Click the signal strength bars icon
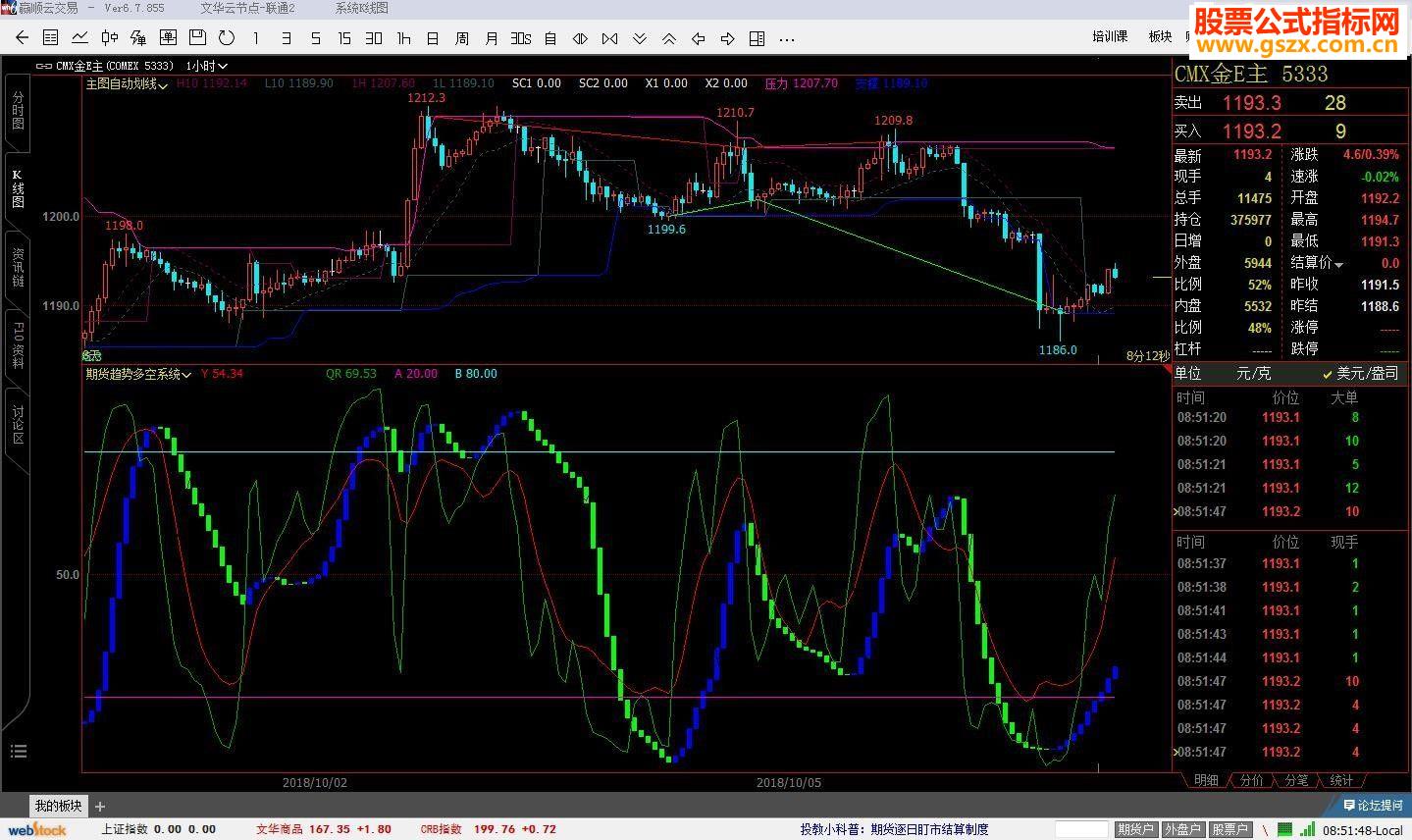The height and width of the screenshot is (840, 1412). pos(1308,829)
